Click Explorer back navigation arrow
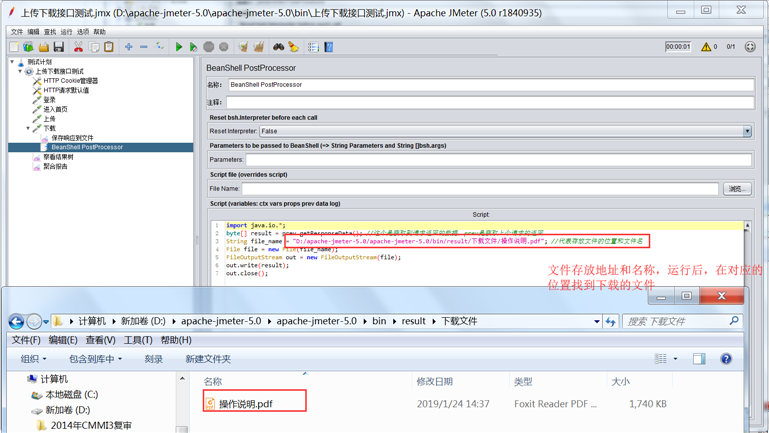The image size is (769, 433). [x=16, y=322]
